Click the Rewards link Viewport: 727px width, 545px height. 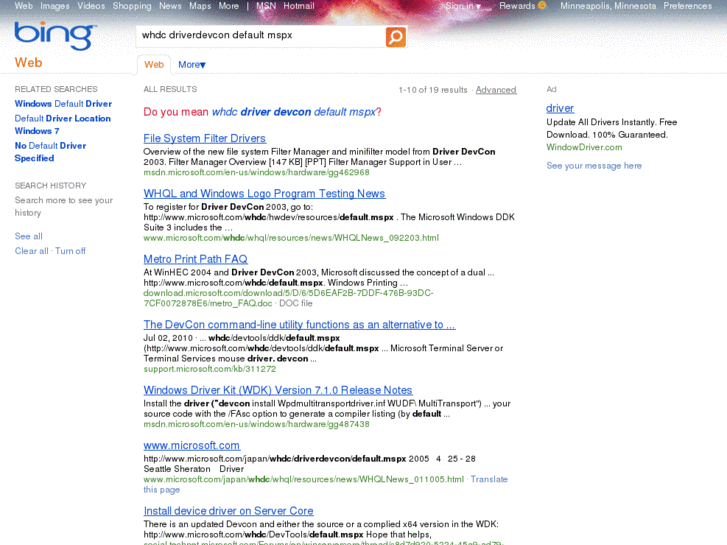(x=517, y=6)
